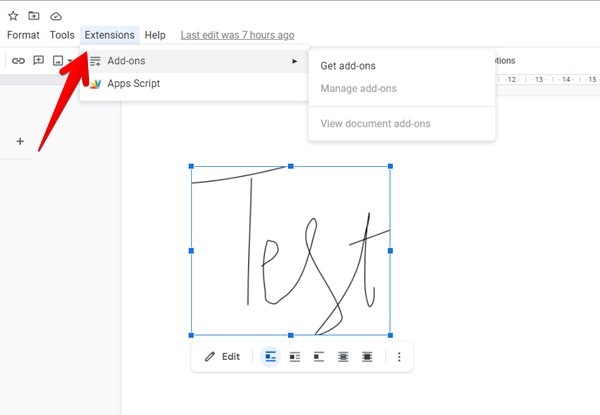The width and height of the screenshot is (600, 415).
Task: Click the Apps Script logo icon
Action: tap(95, 84)
